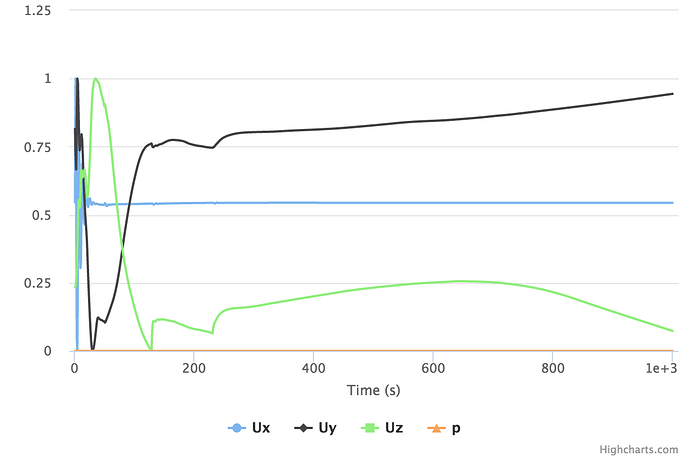Click the green Uz curve's tall peak
Image resolution: width=690 pixels, height=459 pixels.
coord(95,79)
